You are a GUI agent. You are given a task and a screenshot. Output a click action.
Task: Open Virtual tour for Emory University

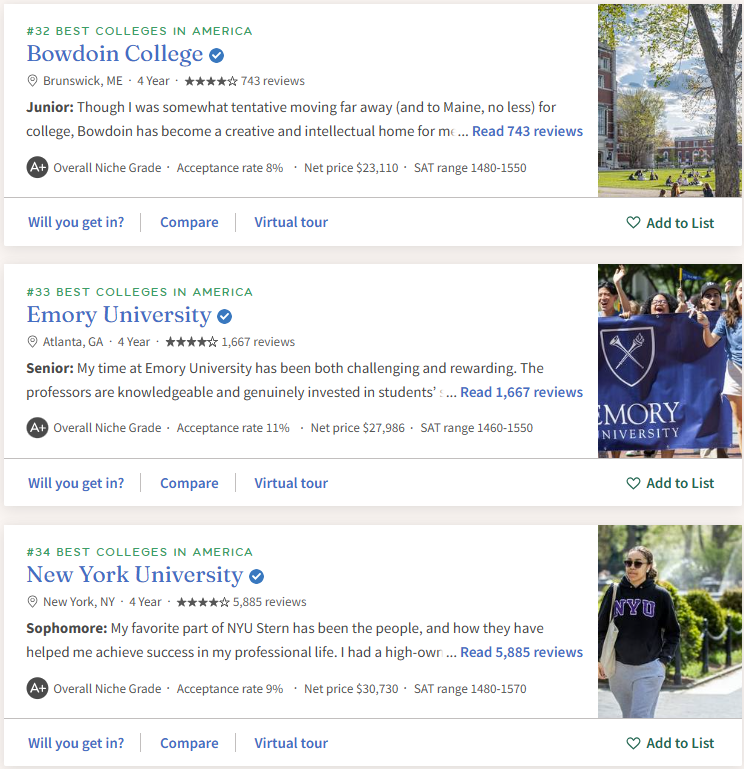point(291,483)
